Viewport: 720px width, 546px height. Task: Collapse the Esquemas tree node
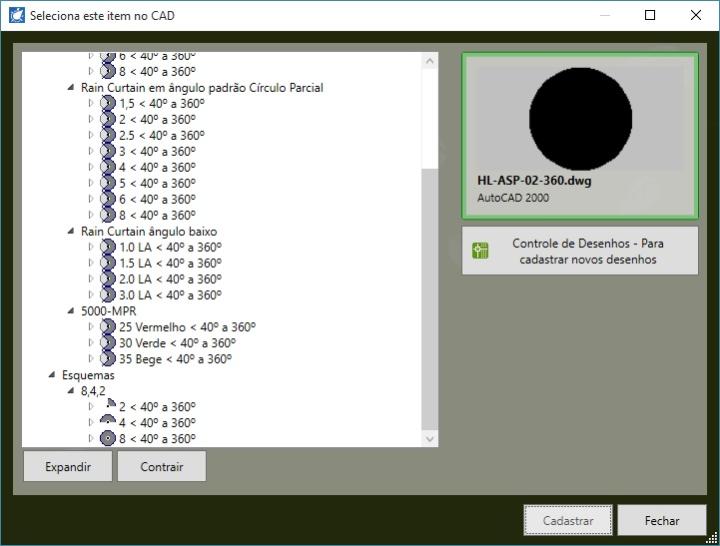coord(51,375)
